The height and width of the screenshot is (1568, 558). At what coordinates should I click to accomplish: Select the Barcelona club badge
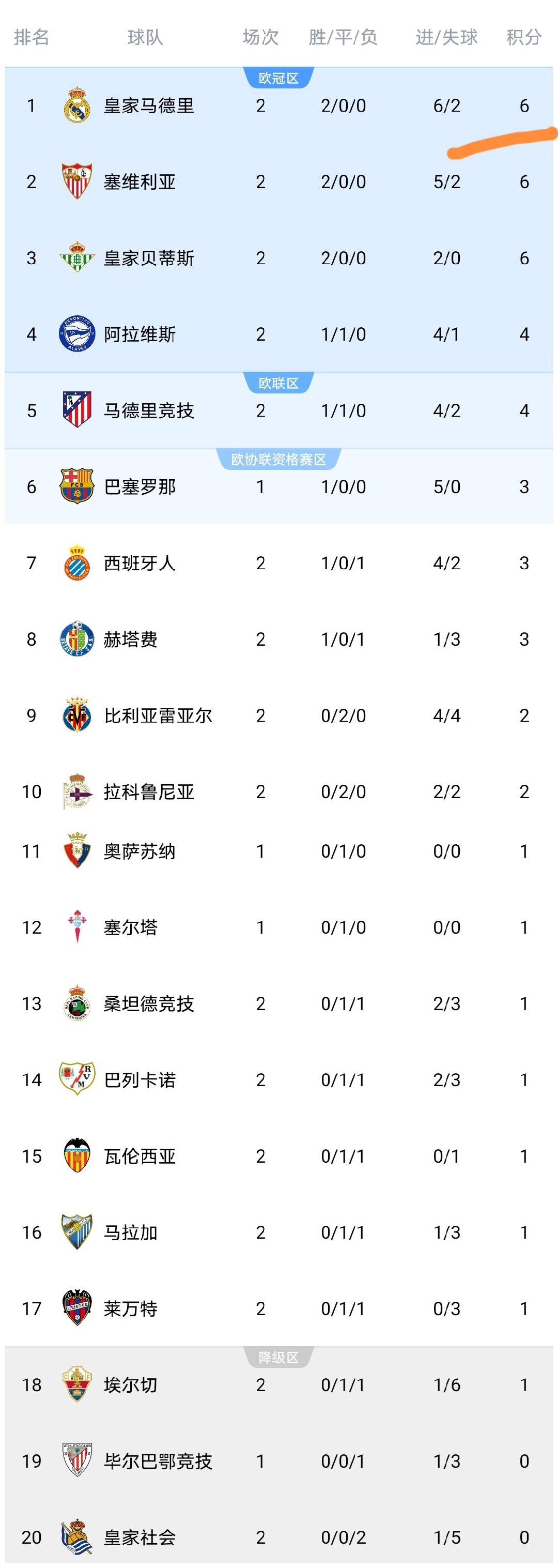pos(76,486)
